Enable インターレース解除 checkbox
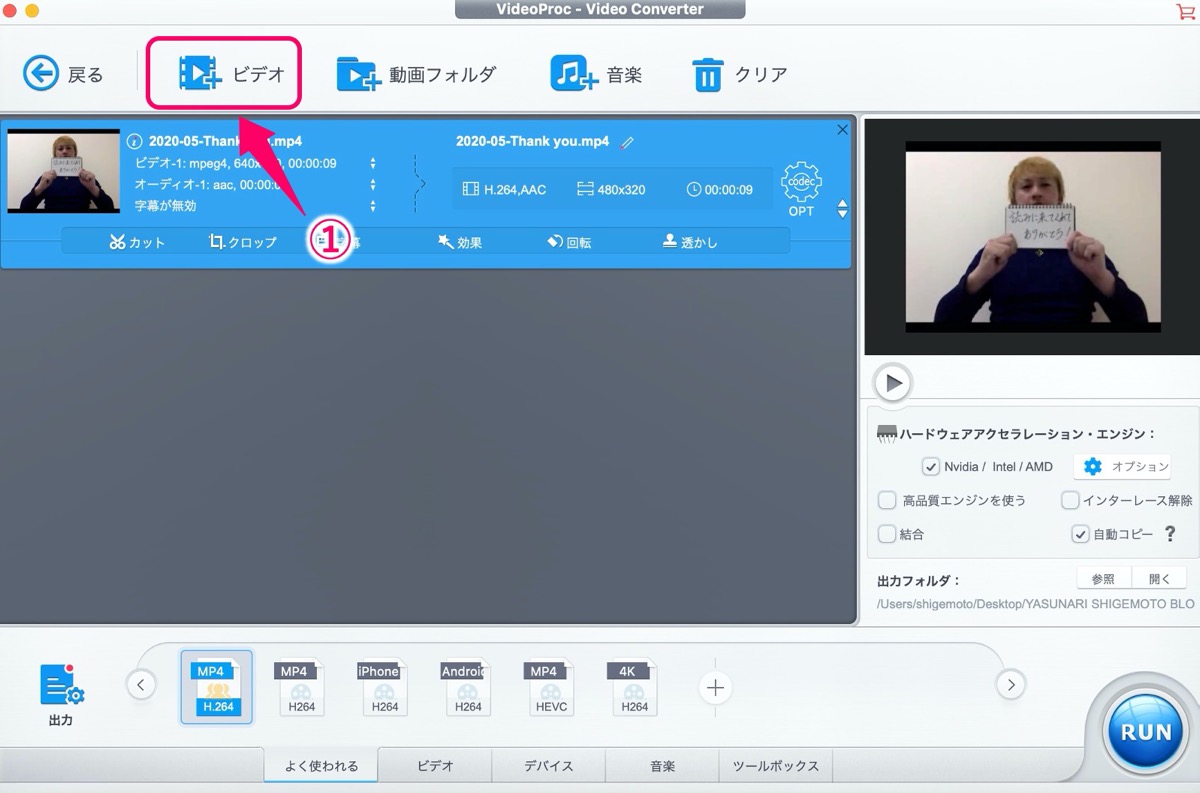The width and height of the screenshot is (1200, 793). 1070,500
